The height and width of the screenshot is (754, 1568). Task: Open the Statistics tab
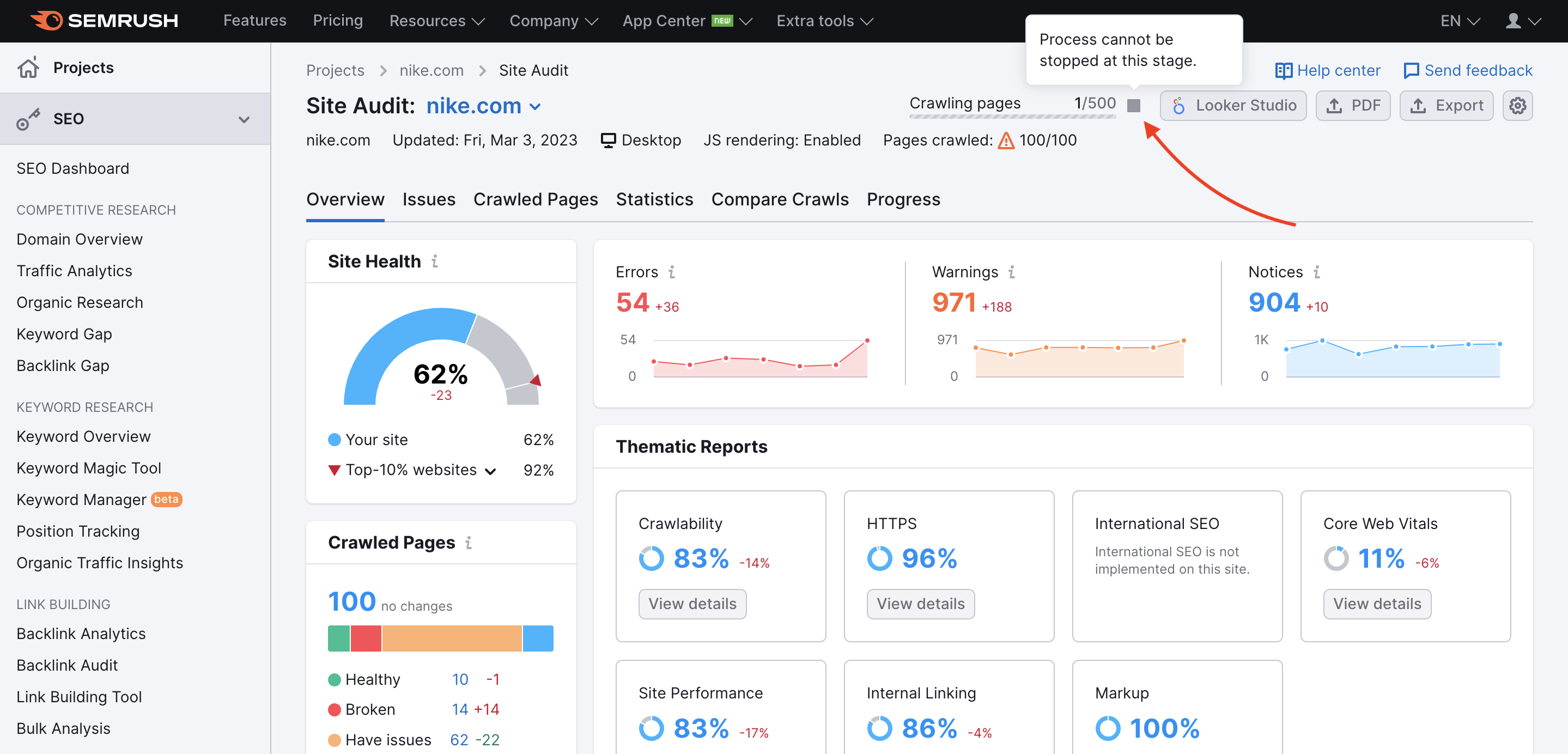(x=654, y=199)
